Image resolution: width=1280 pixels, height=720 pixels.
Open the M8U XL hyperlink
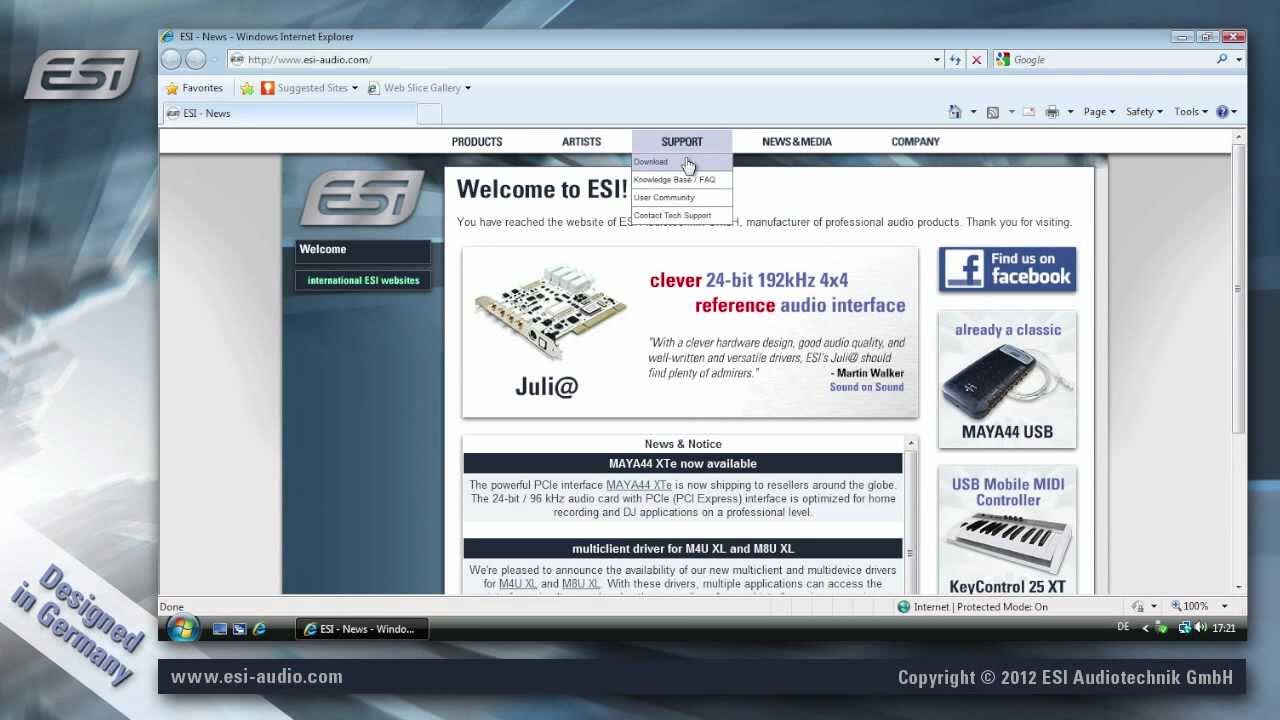pos(581,584)
